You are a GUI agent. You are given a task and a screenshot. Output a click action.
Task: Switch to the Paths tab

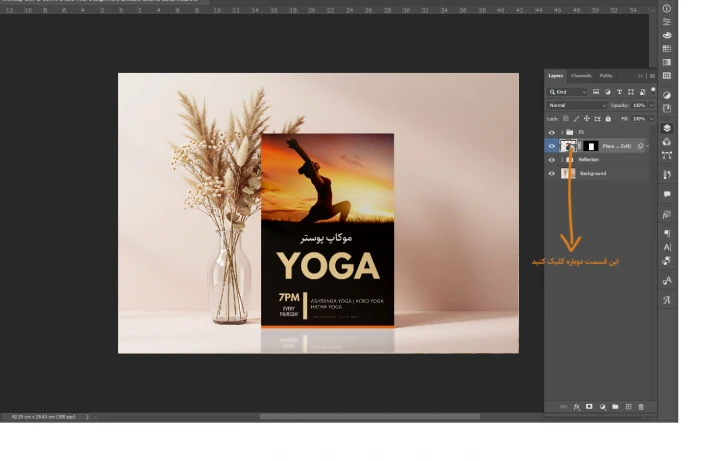606,76
